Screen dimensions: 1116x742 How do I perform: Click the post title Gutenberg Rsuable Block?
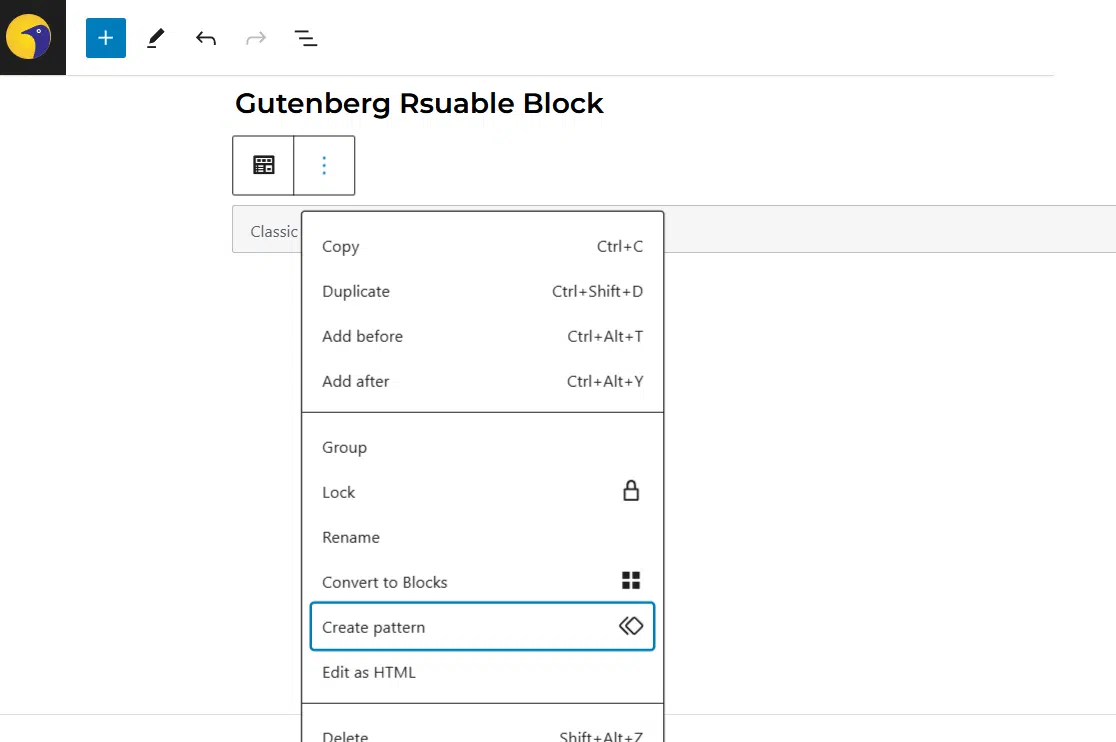click(419, 103)
